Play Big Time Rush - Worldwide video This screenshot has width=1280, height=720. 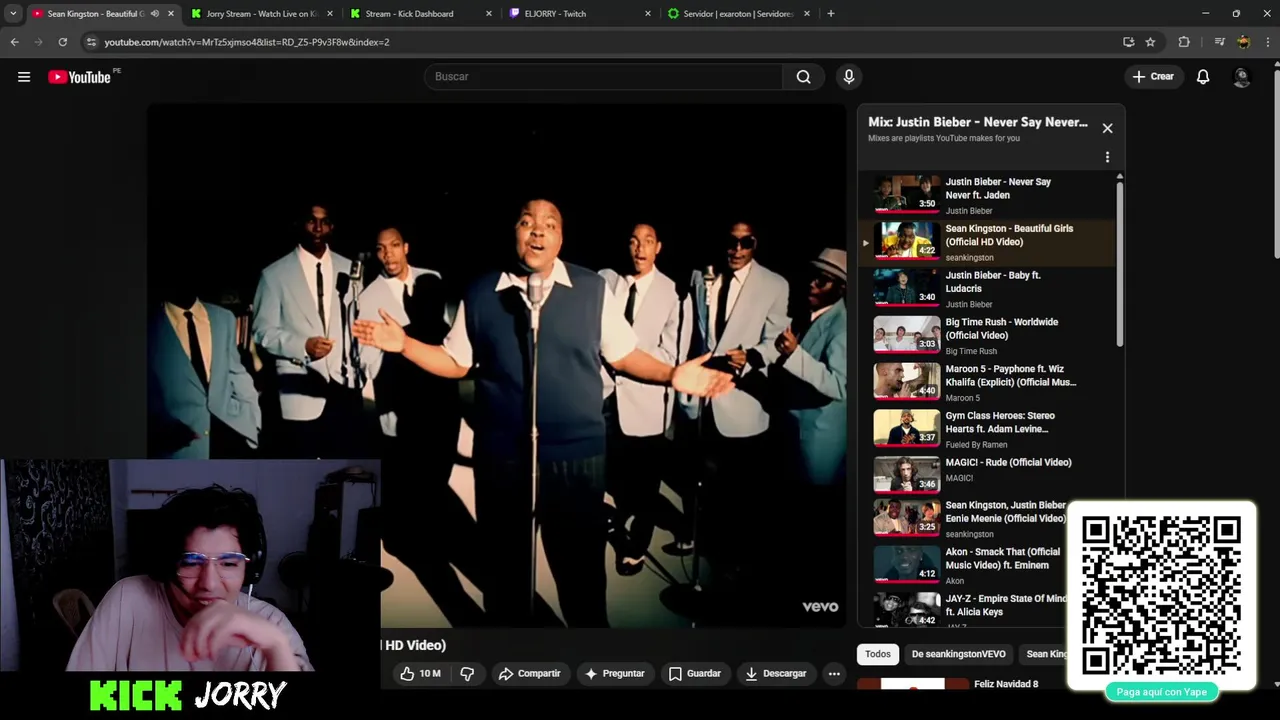click(x=907, y=335)
